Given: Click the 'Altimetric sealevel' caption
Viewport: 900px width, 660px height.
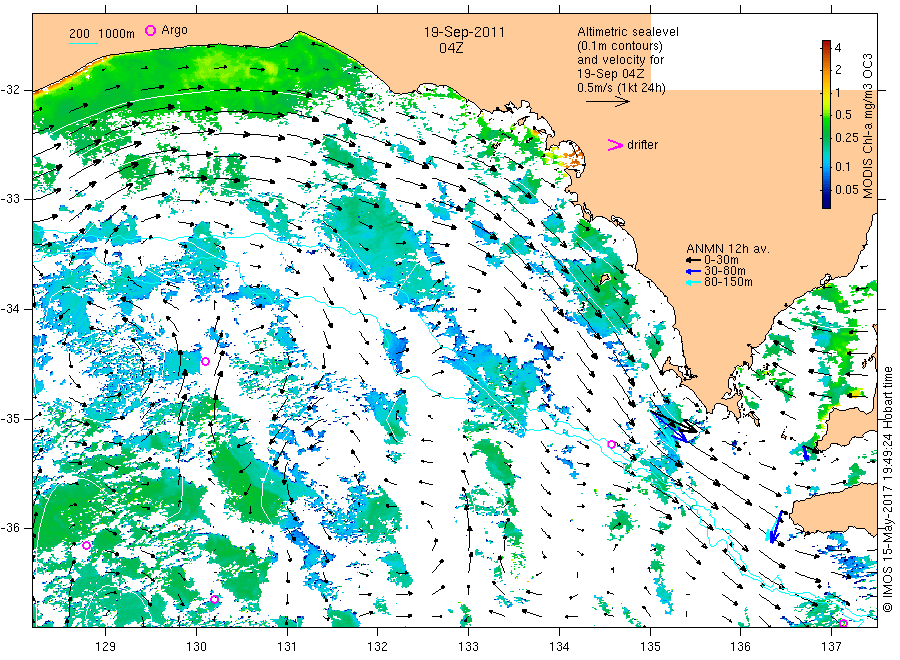Looking at the screenshot, I should 628,32.
